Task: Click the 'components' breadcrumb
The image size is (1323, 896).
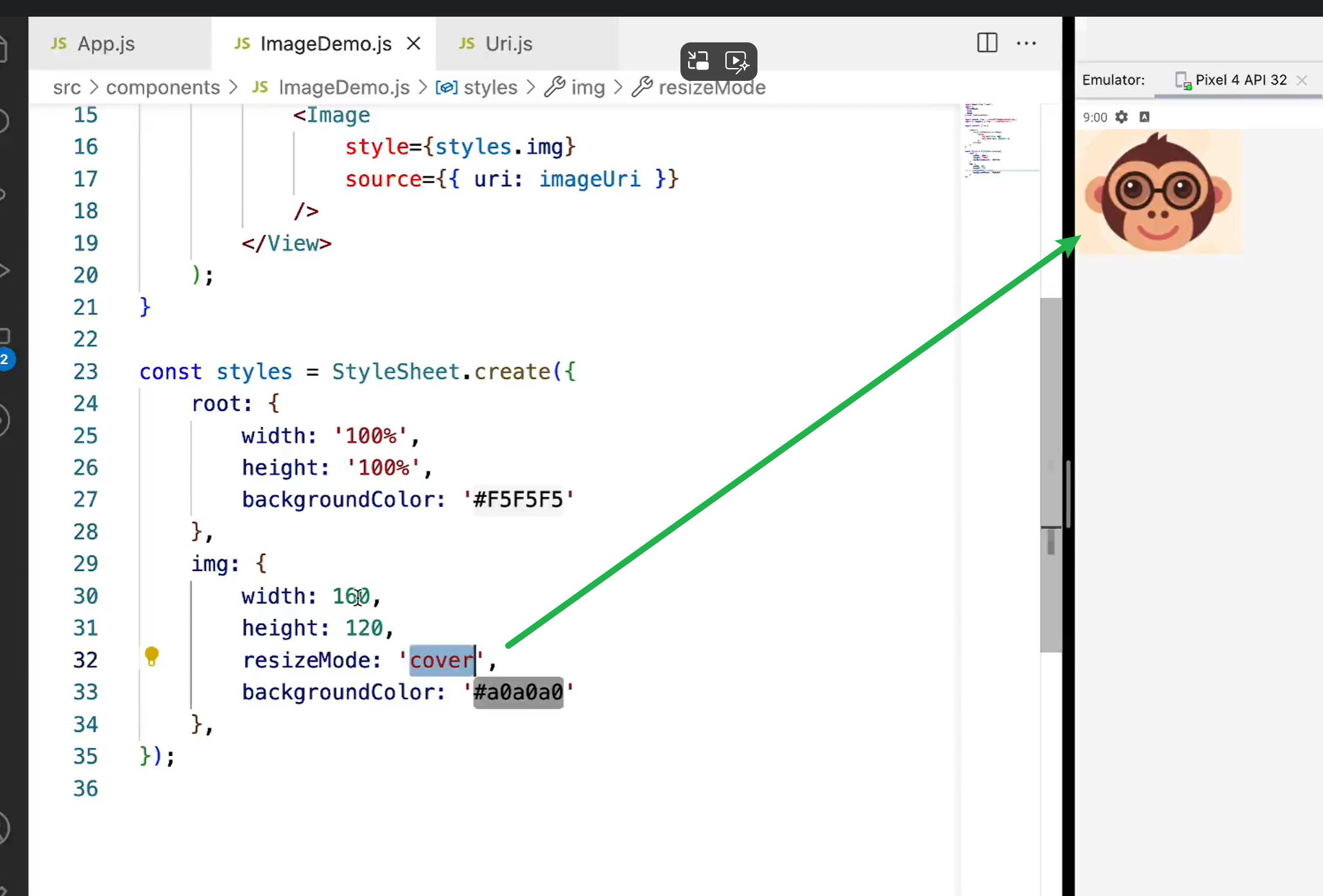Action: 163,87
